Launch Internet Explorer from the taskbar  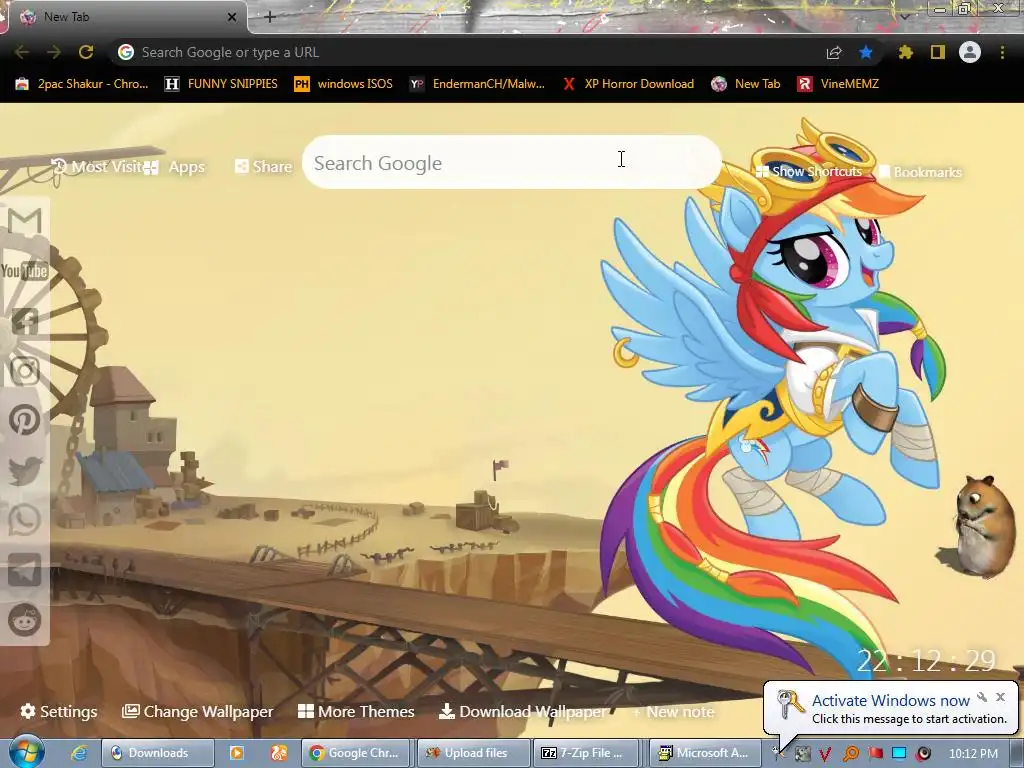78,753
